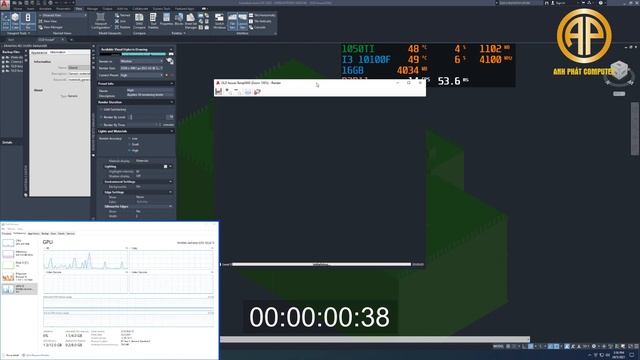Viewport: 640px width, 360px height.
Task: Open the Unsaved View dropdown in ribbon
Action: (63, 15)
